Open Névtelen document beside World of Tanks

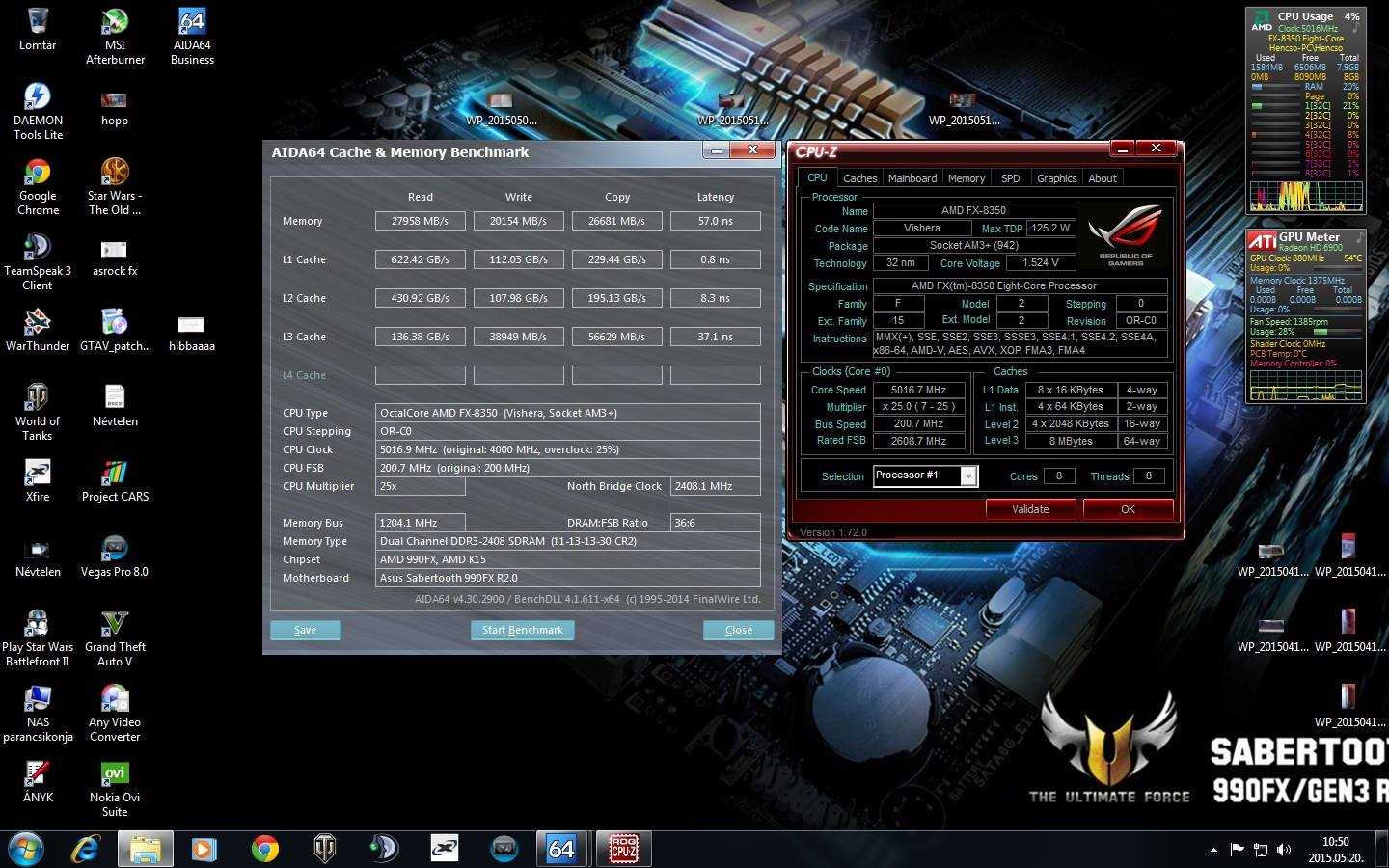(x=115, y=405)
